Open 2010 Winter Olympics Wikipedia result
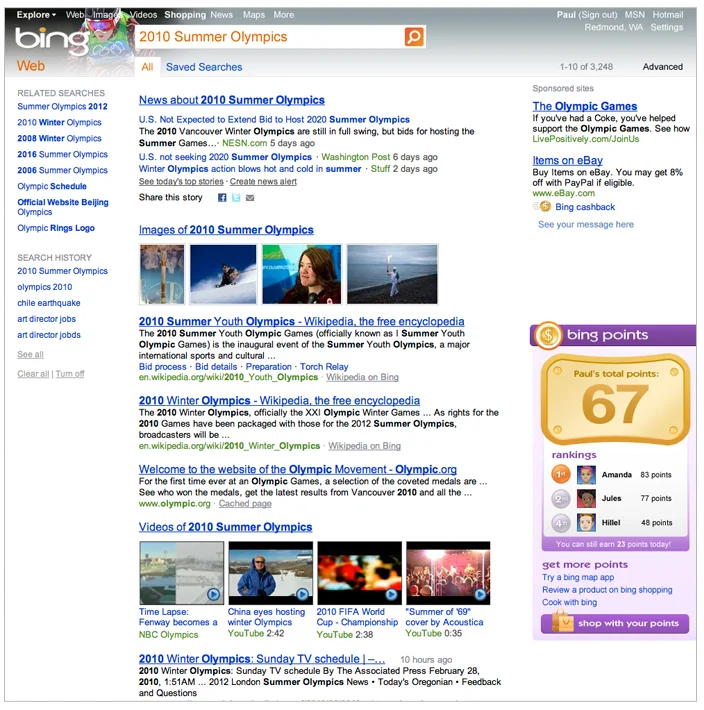The image size is (704, 710). click(x=279, y=401)
